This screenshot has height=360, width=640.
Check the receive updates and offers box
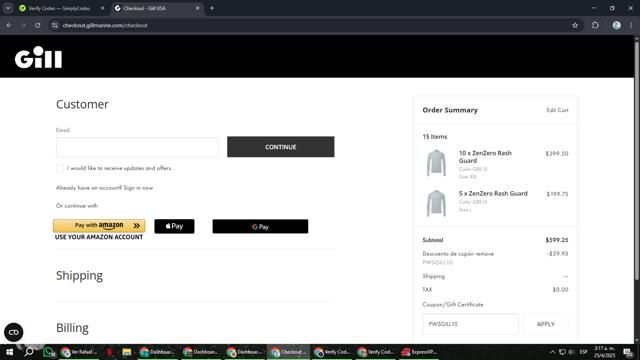pos(60,168)
